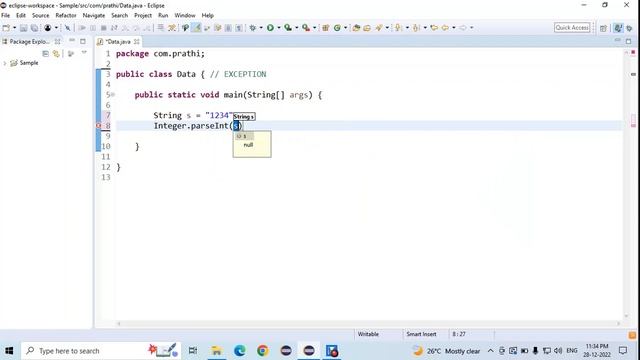Open the New Java Class dropdown arrow

click(346, 28)
